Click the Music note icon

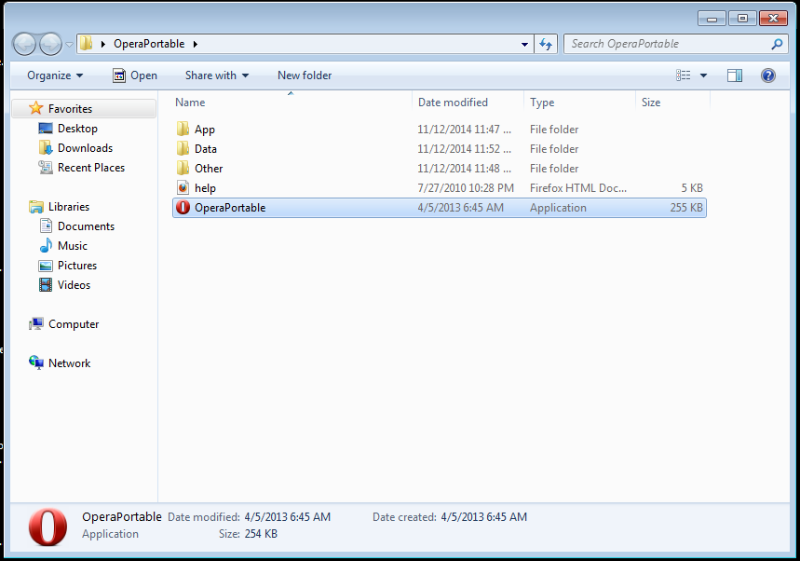[x=46, y=245]
